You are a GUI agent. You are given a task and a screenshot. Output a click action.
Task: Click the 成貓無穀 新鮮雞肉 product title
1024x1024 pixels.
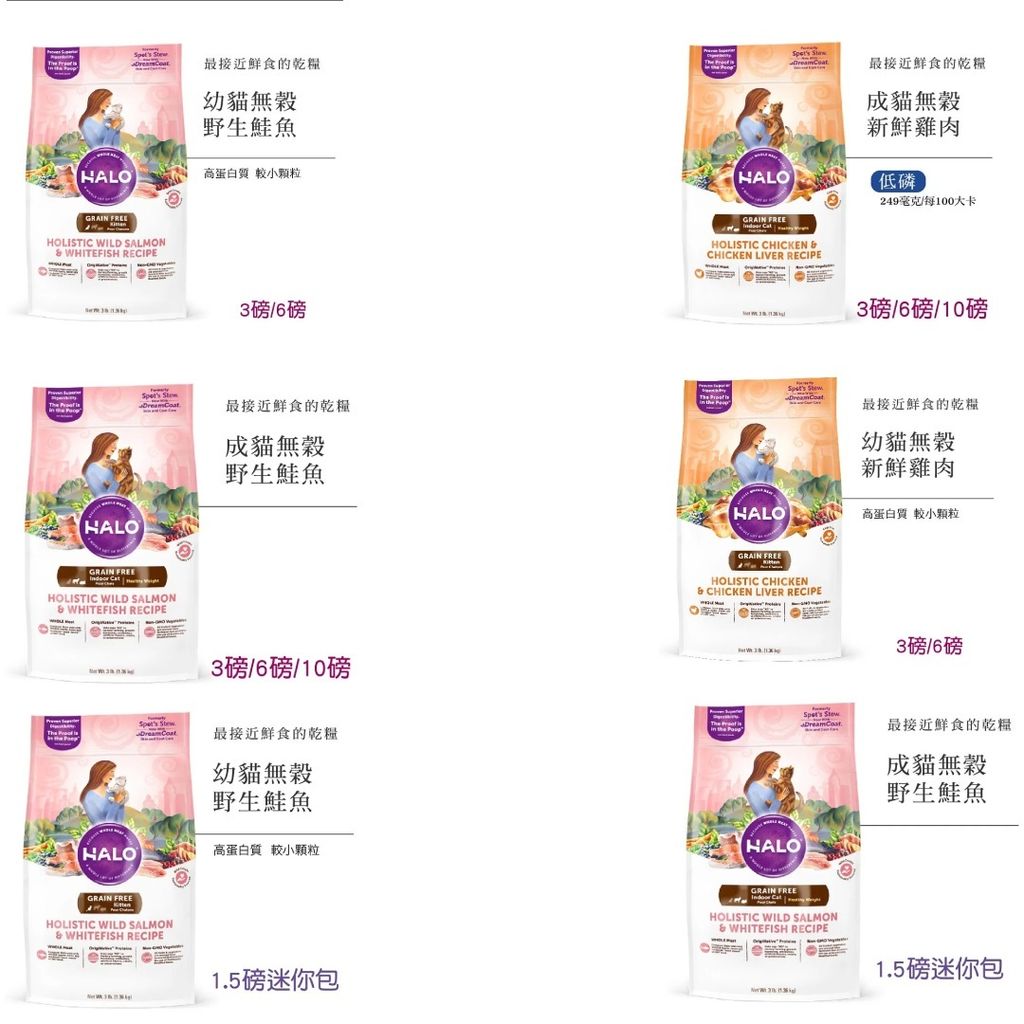click(x=913, y=114)
